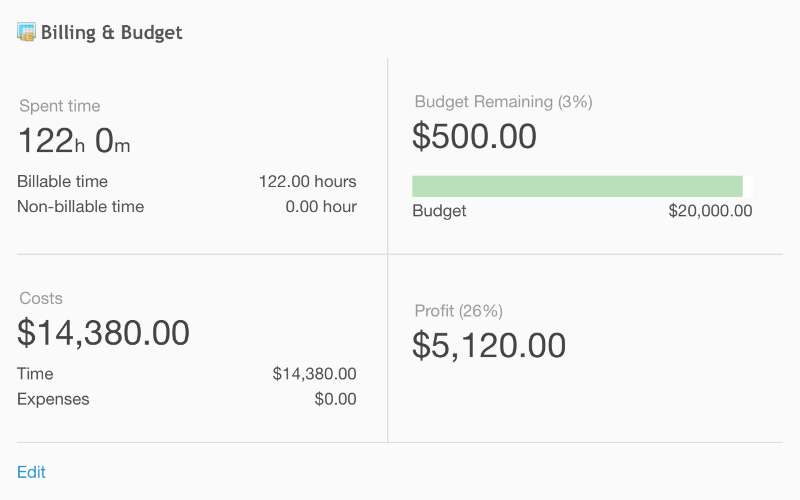Select the Non-billable time row label

point(81,207)
